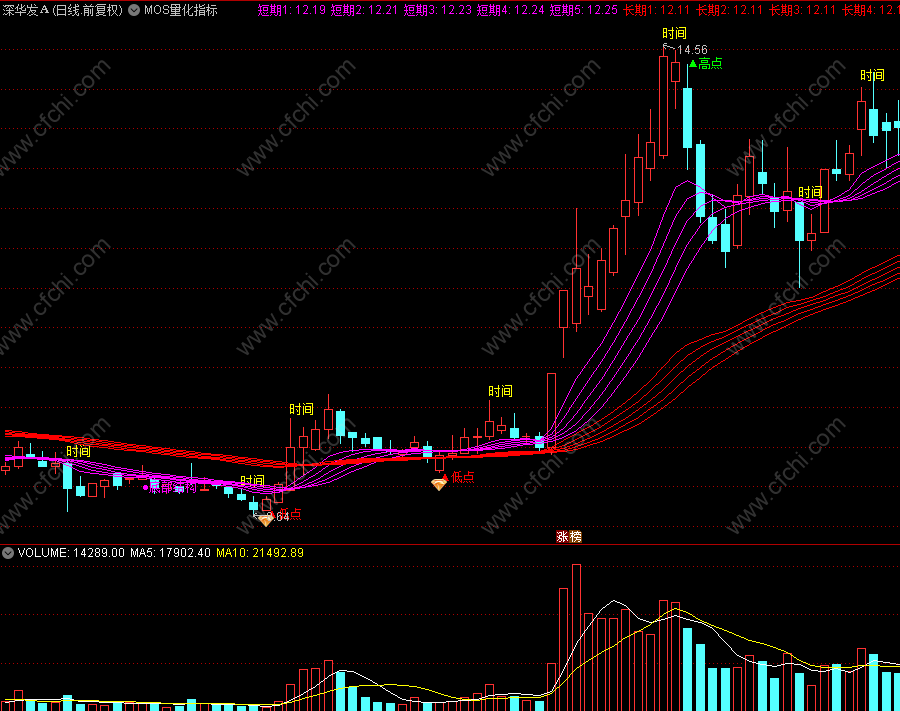
Task: Select the VOLUME: 14289.00 readout
Action: click(71, 553)
